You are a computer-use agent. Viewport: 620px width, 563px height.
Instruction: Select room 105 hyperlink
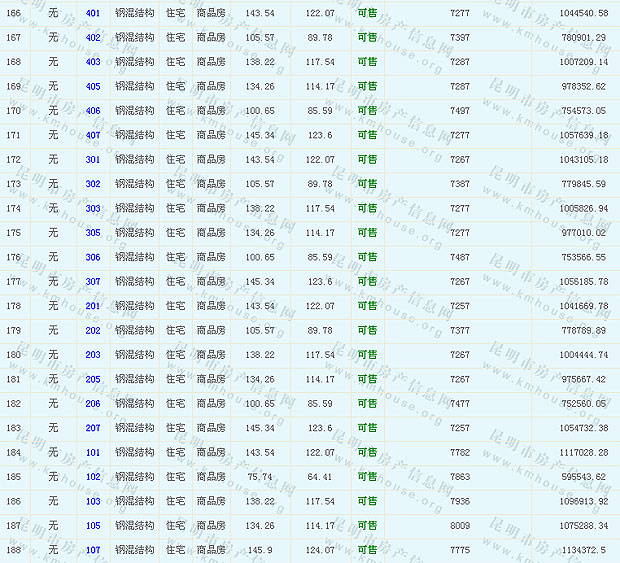point(93,526)
